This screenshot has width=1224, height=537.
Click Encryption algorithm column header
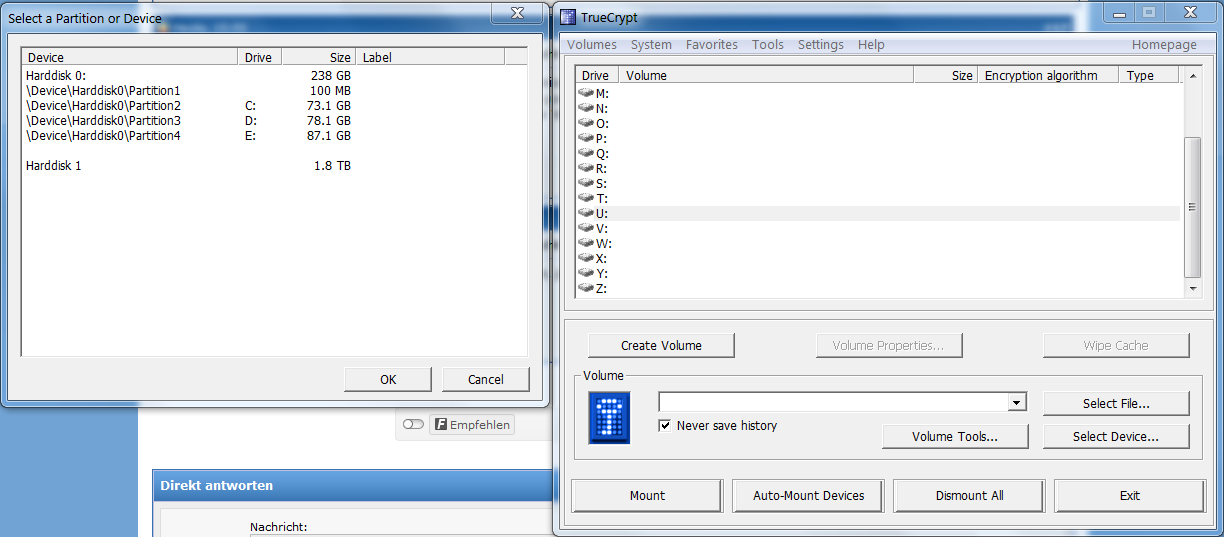(1047, 75)
